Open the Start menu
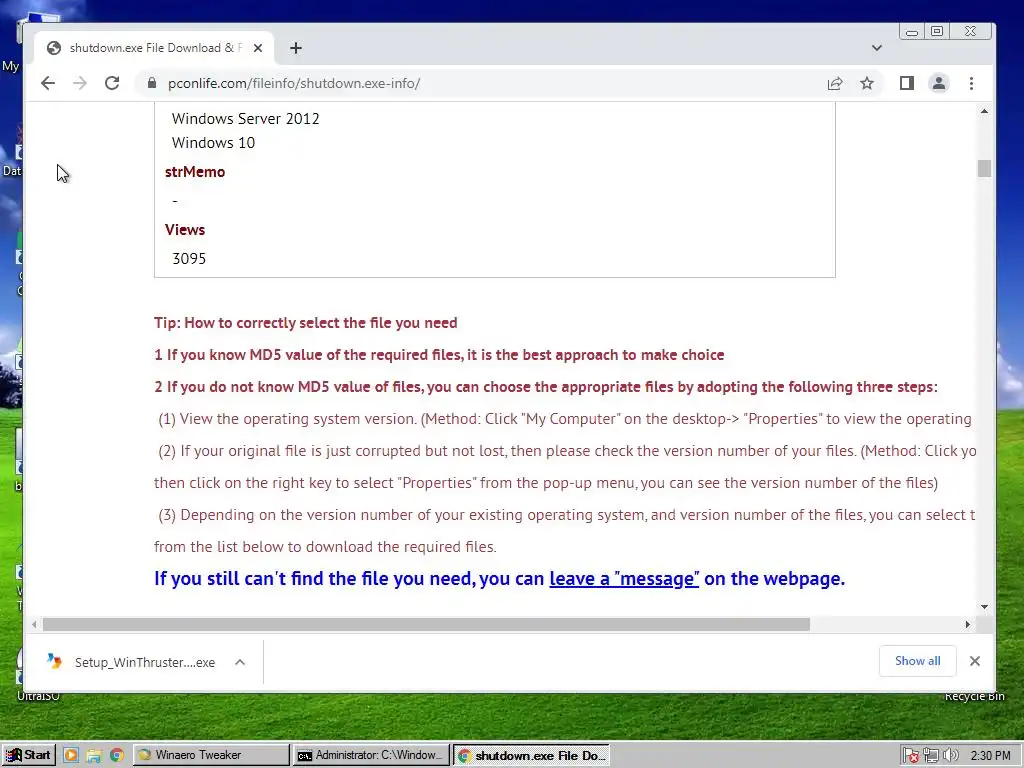The height and width of the screenshot is (768, 1024). (x=28, y=755)
